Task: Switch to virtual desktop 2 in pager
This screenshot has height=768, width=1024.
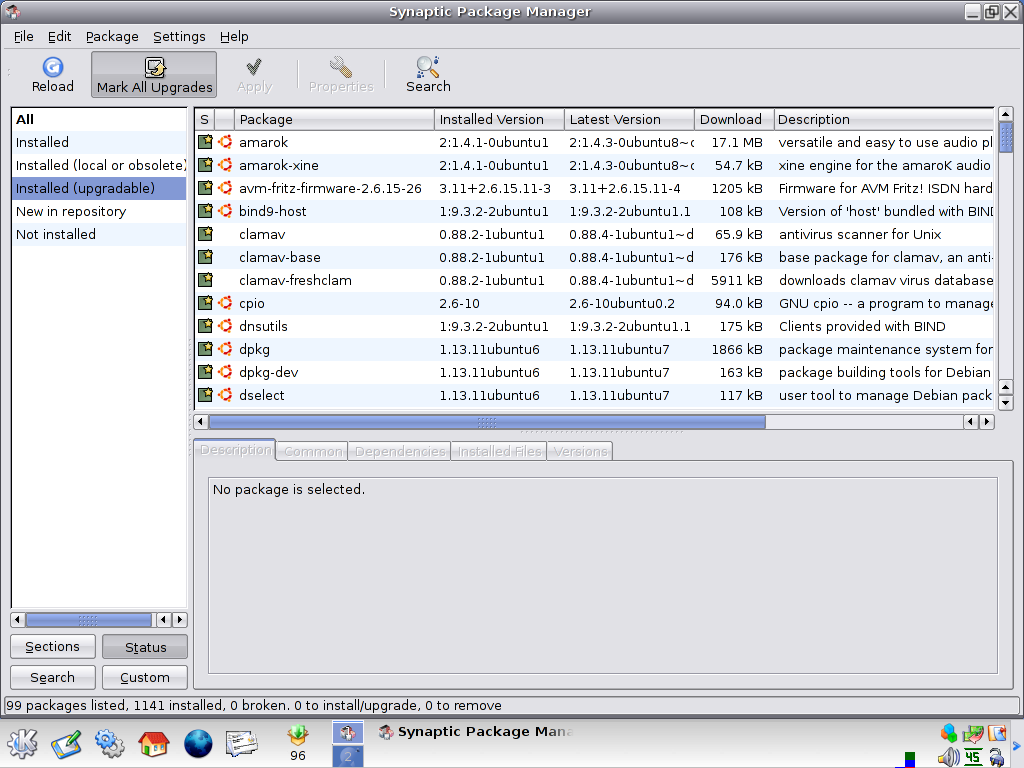Action: coord(347,756)
